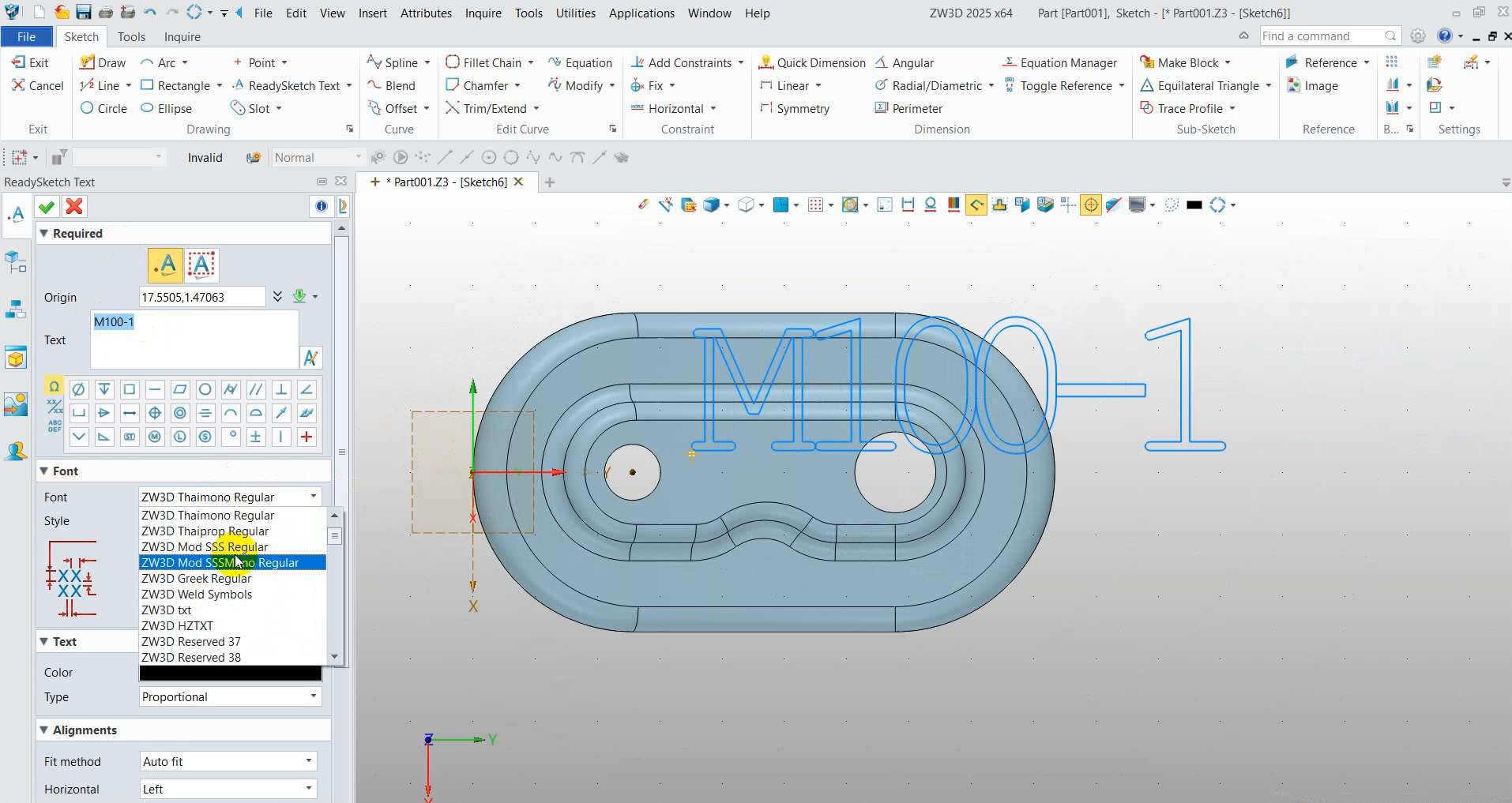Switch to the Tools ribbon tab
Viewport: 1512px width, 803px height.
click(x=131, y=37)
